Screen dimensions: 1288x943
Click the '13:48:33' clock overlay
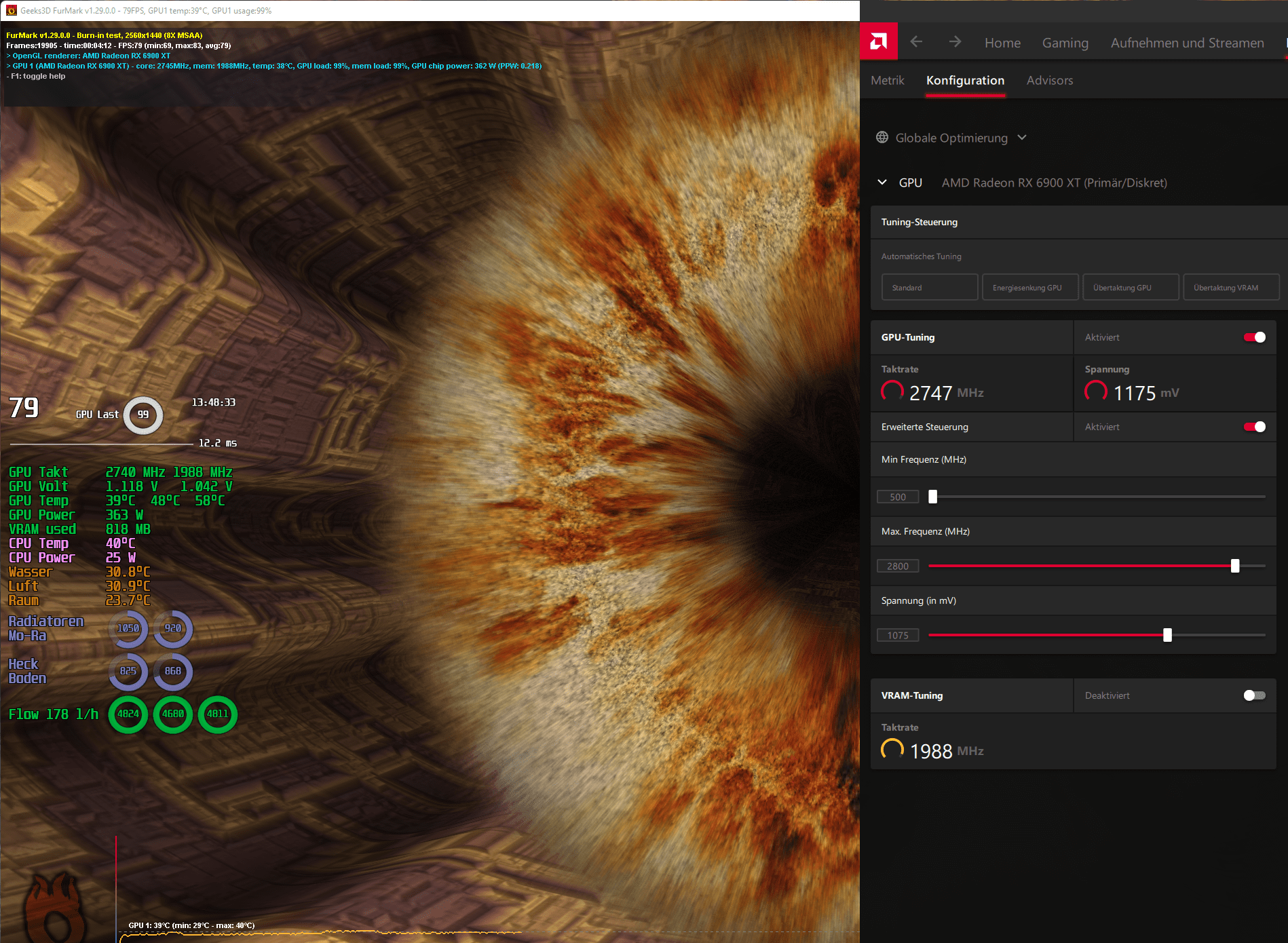(214, 402)
